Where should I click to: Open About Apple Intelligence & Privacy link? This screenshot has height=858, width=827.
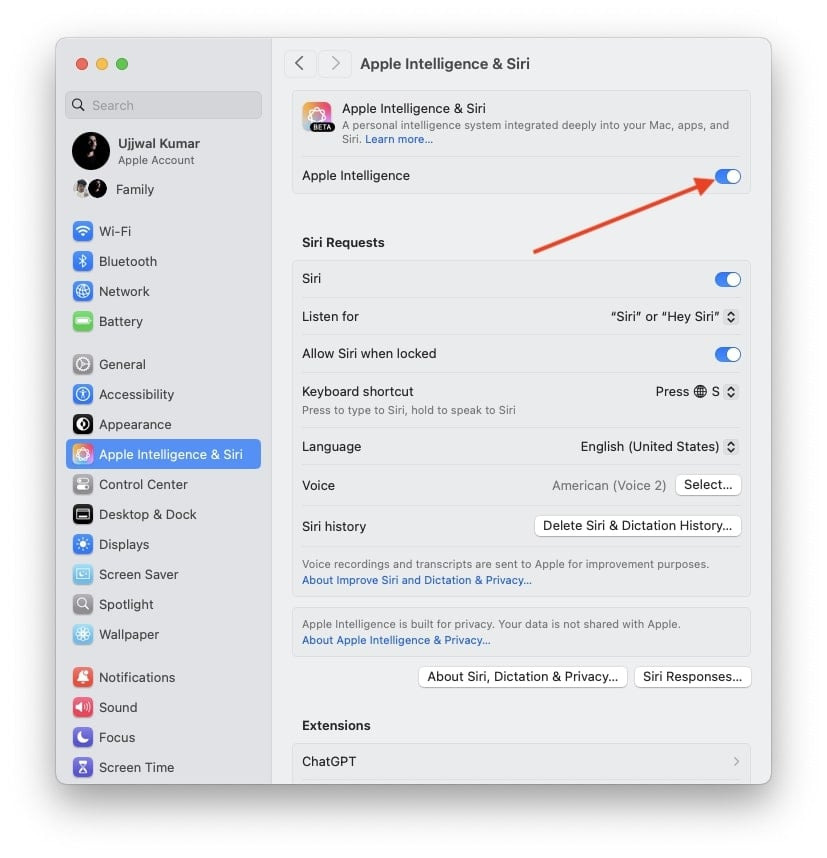tap(396, 640)
